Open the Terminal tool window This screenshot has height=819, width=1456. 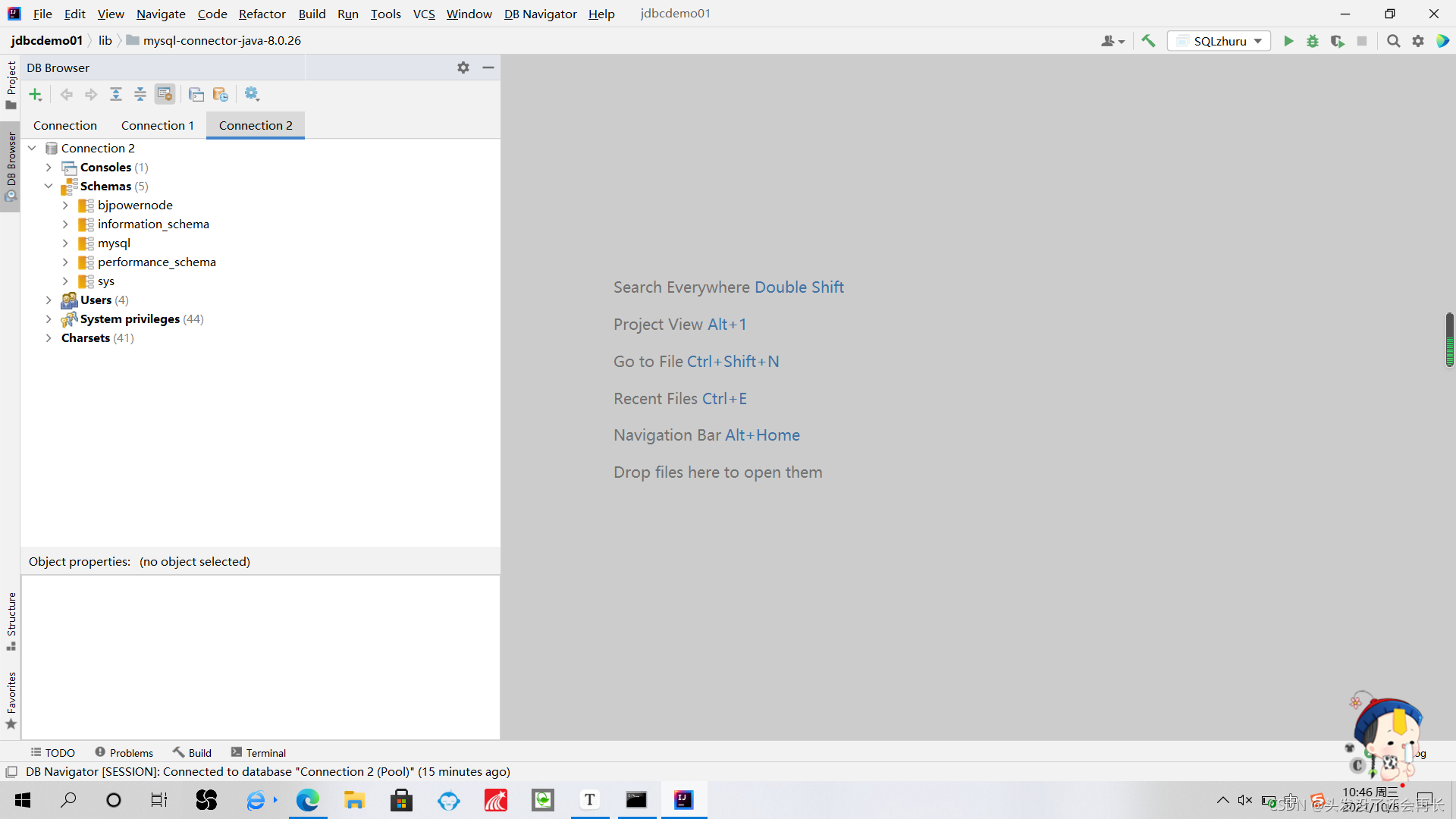[259, 752]
